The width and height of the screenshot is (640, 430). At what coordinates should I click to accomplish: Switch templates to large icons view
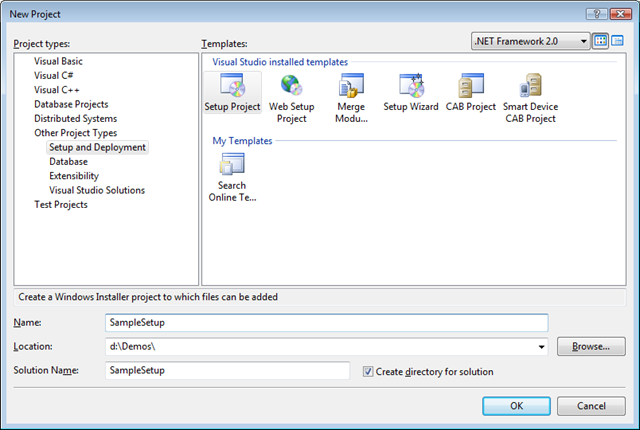(x=600, y=41)
